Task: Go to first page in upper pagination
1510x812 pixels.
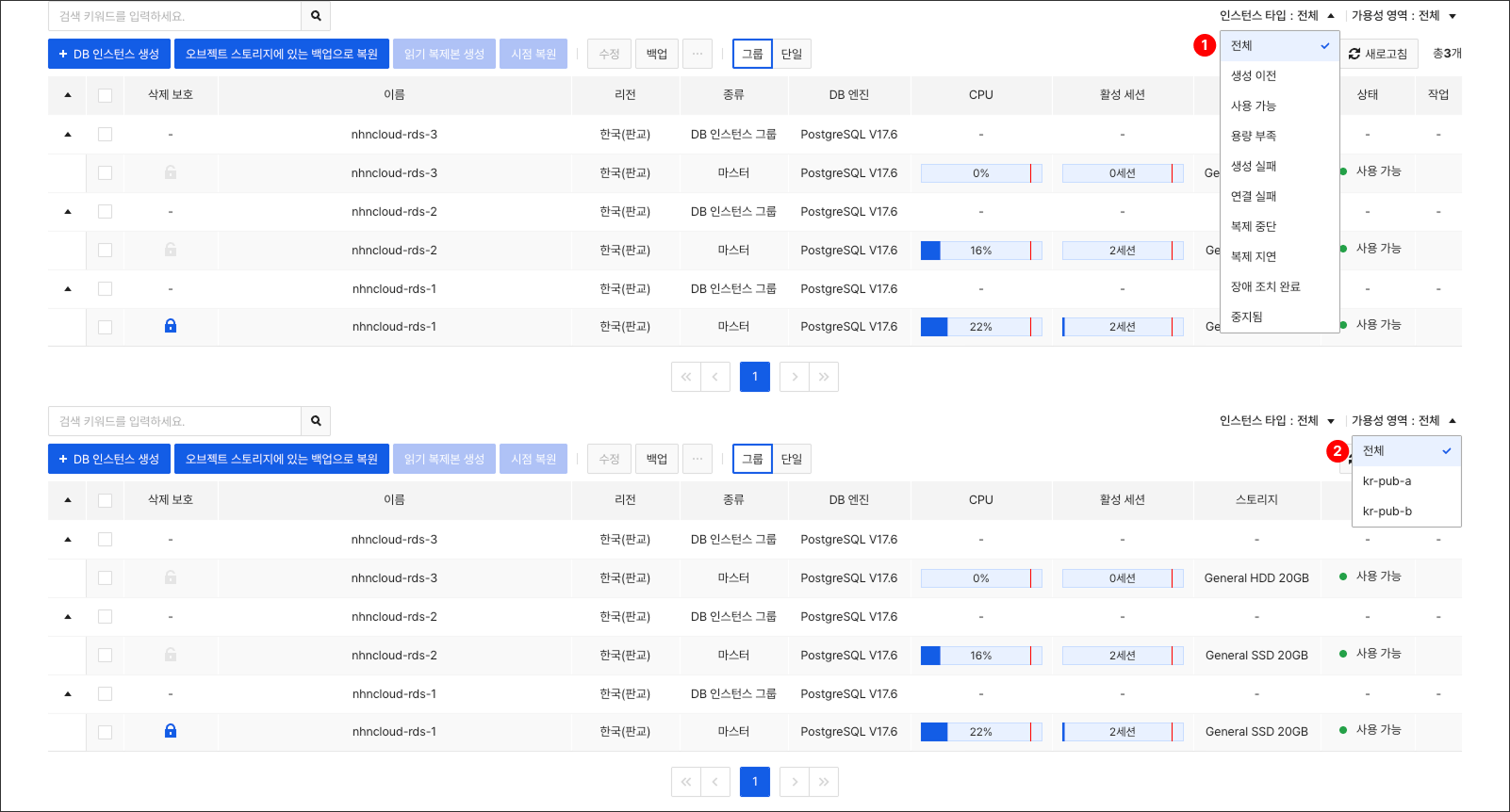Action: [x=686, y=377]
